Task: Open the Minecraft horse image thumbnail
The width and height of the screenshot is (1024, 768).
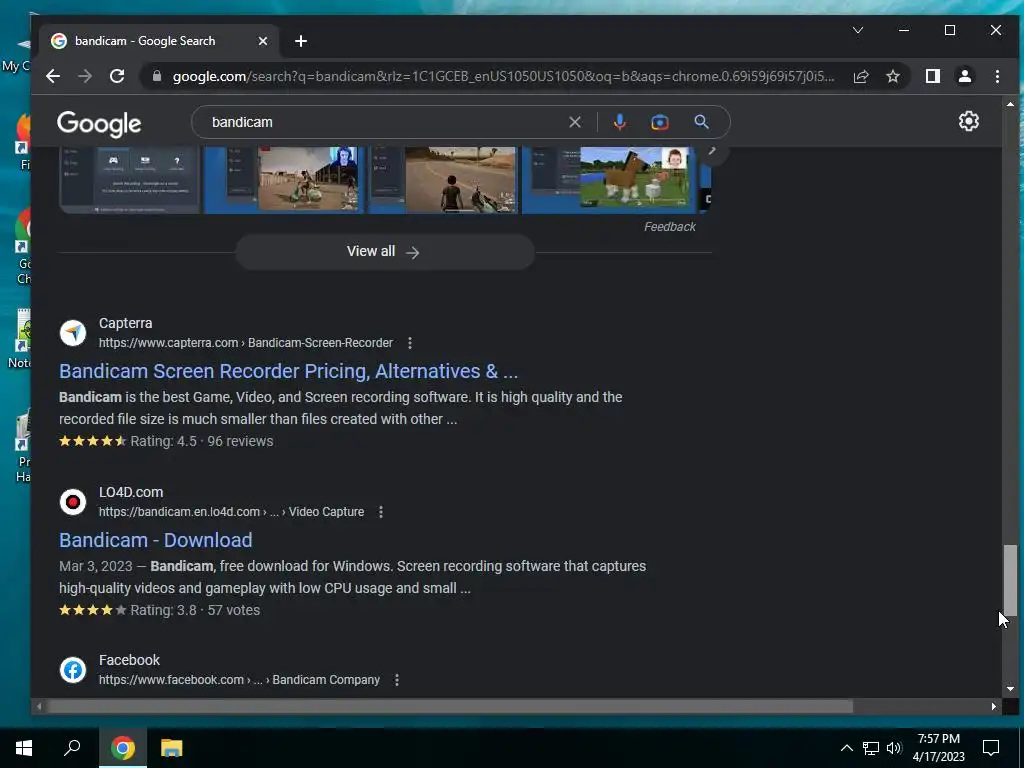Action: coord(610,180)
